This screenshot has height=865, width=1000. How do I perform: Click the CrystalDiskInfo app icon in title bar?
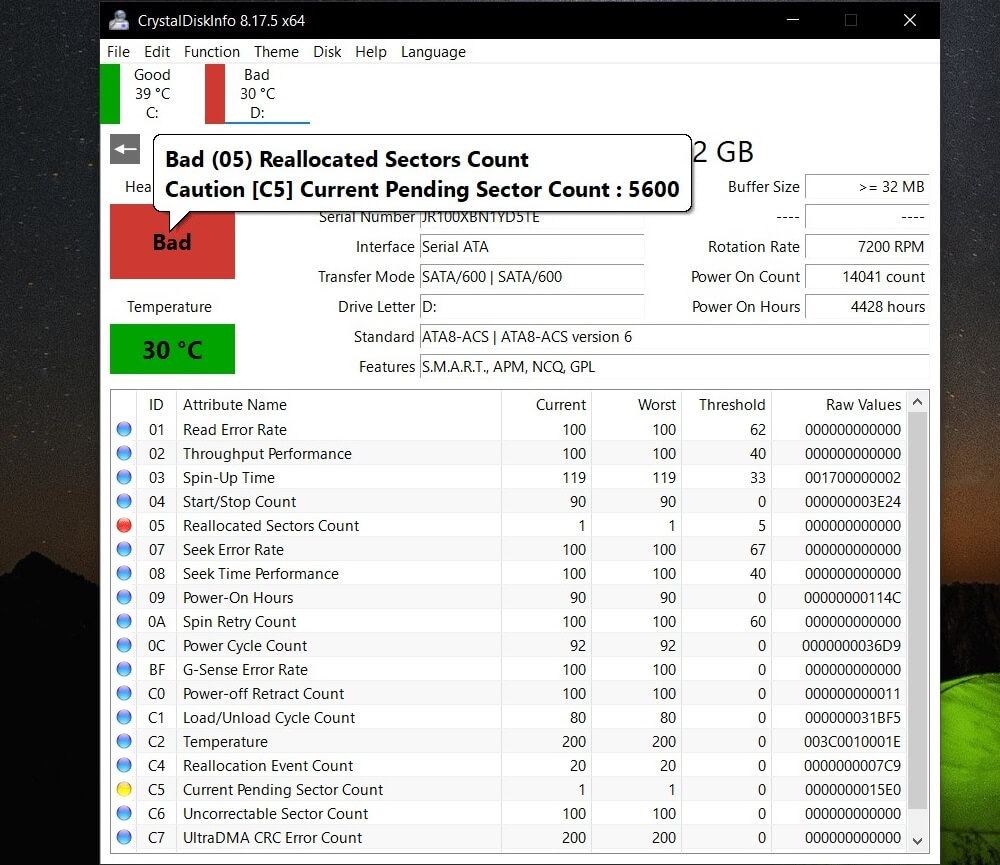[119, 20]
